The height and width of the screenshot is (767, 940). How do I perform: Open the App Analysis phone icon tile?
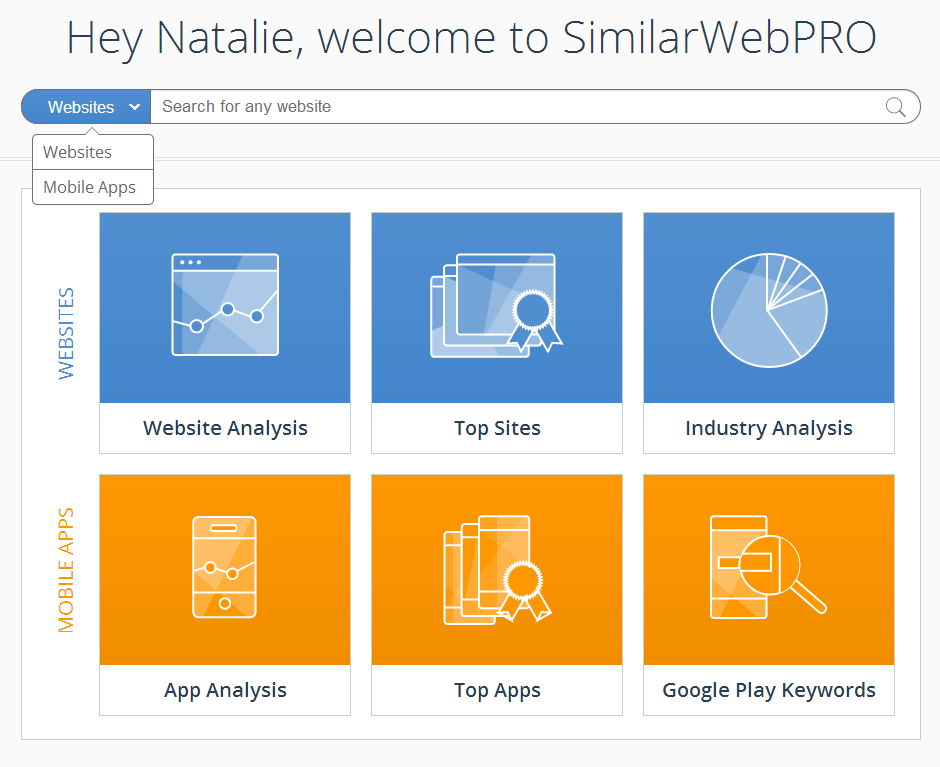coord(225,567)
